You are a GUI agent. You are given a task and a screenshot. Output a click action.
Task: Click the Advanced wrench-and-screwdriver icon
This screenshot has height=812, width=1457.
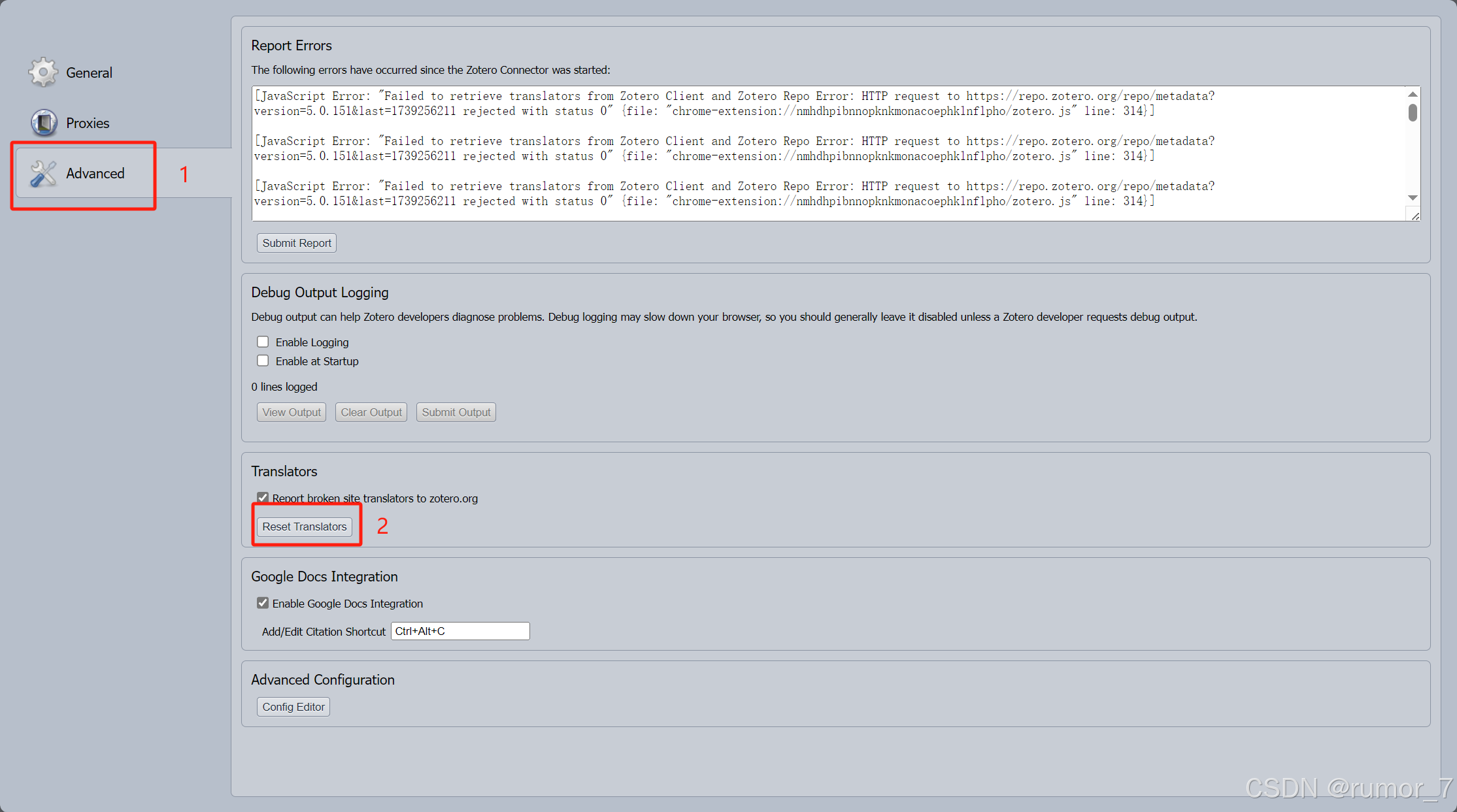[x=43, y=173]
